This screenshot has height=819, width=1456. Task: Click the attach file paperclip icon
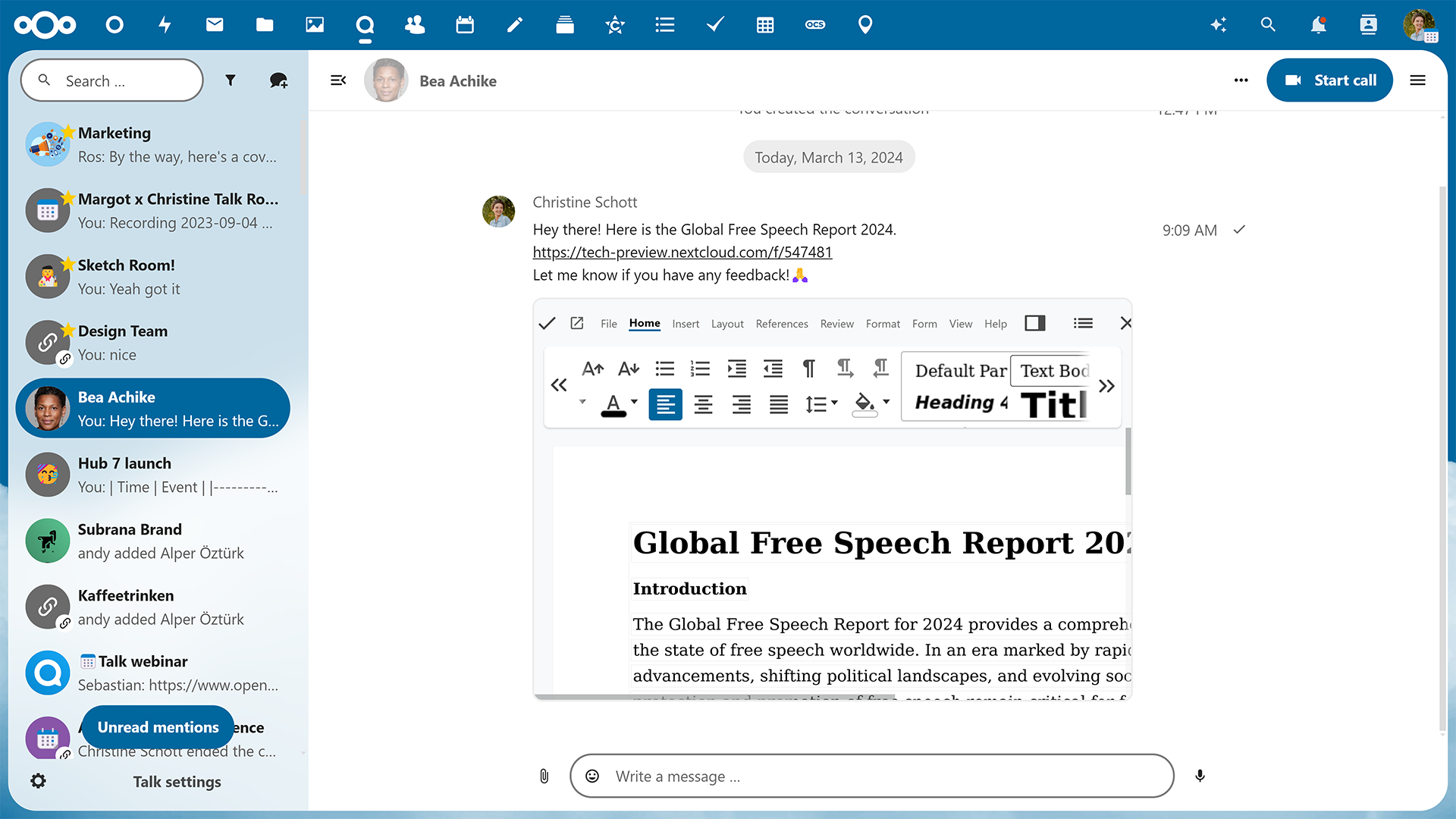(544, 776)
